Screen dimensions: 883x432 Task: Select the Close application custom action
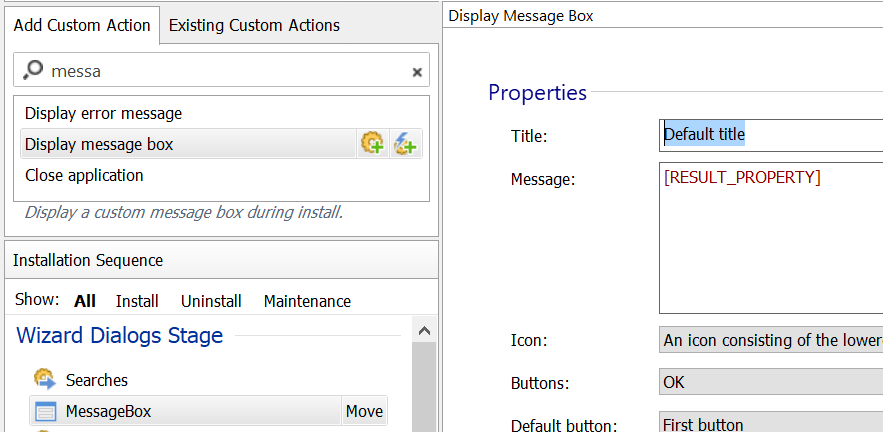pyautogui.click(x=84, y=175)
